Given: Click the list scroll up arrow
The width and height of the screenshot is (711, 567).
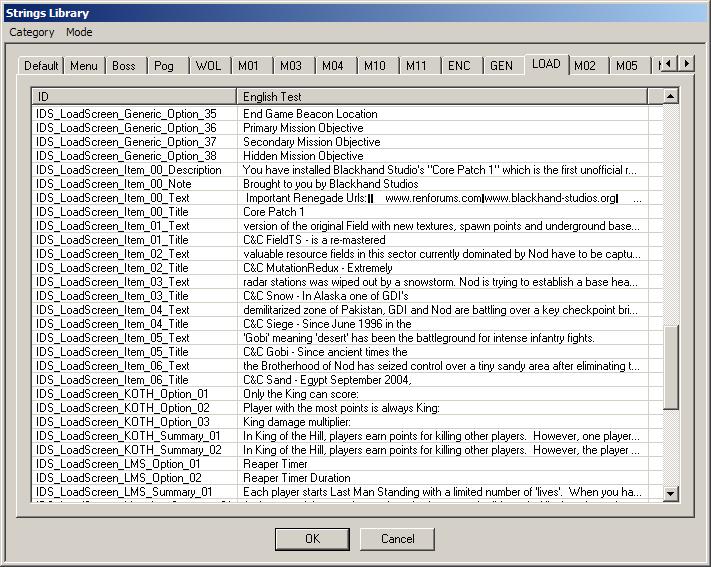Looking at the screenshot, I should (670, 96).
